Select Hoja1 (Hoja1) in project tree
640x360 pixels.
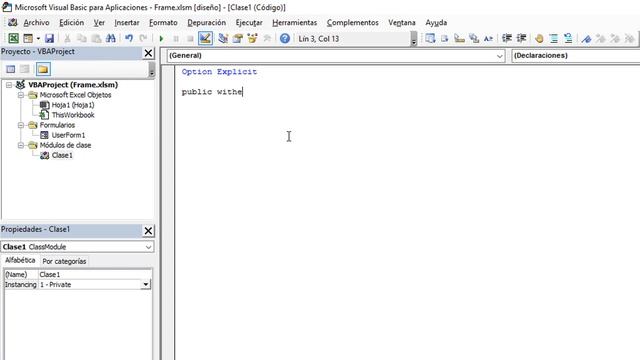73,105
